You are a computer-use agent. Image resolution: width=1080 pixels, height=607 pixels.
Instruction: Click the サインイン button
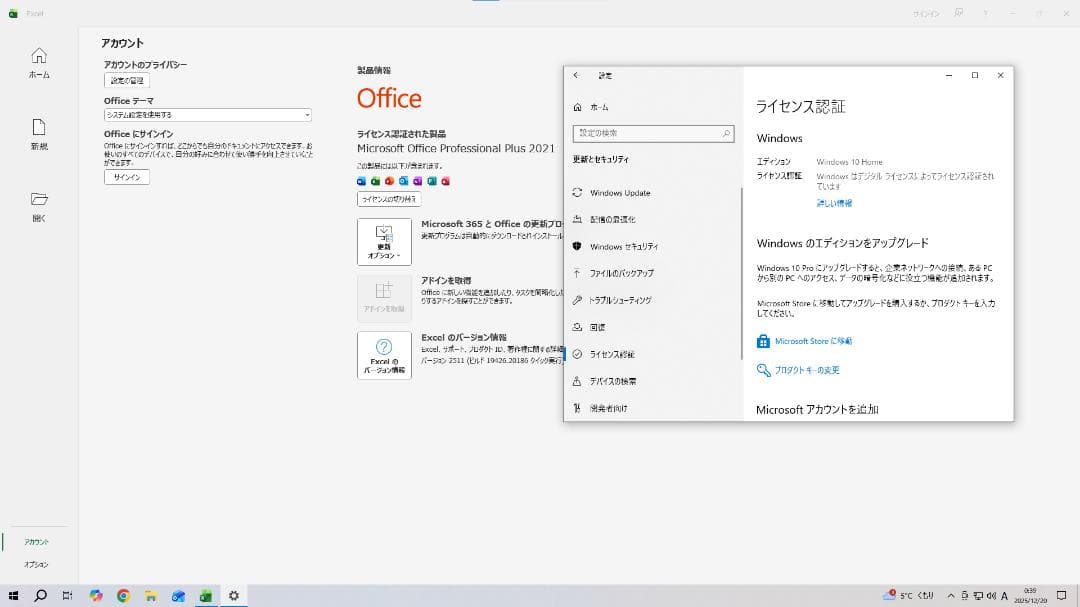click(x=125, y=177)
